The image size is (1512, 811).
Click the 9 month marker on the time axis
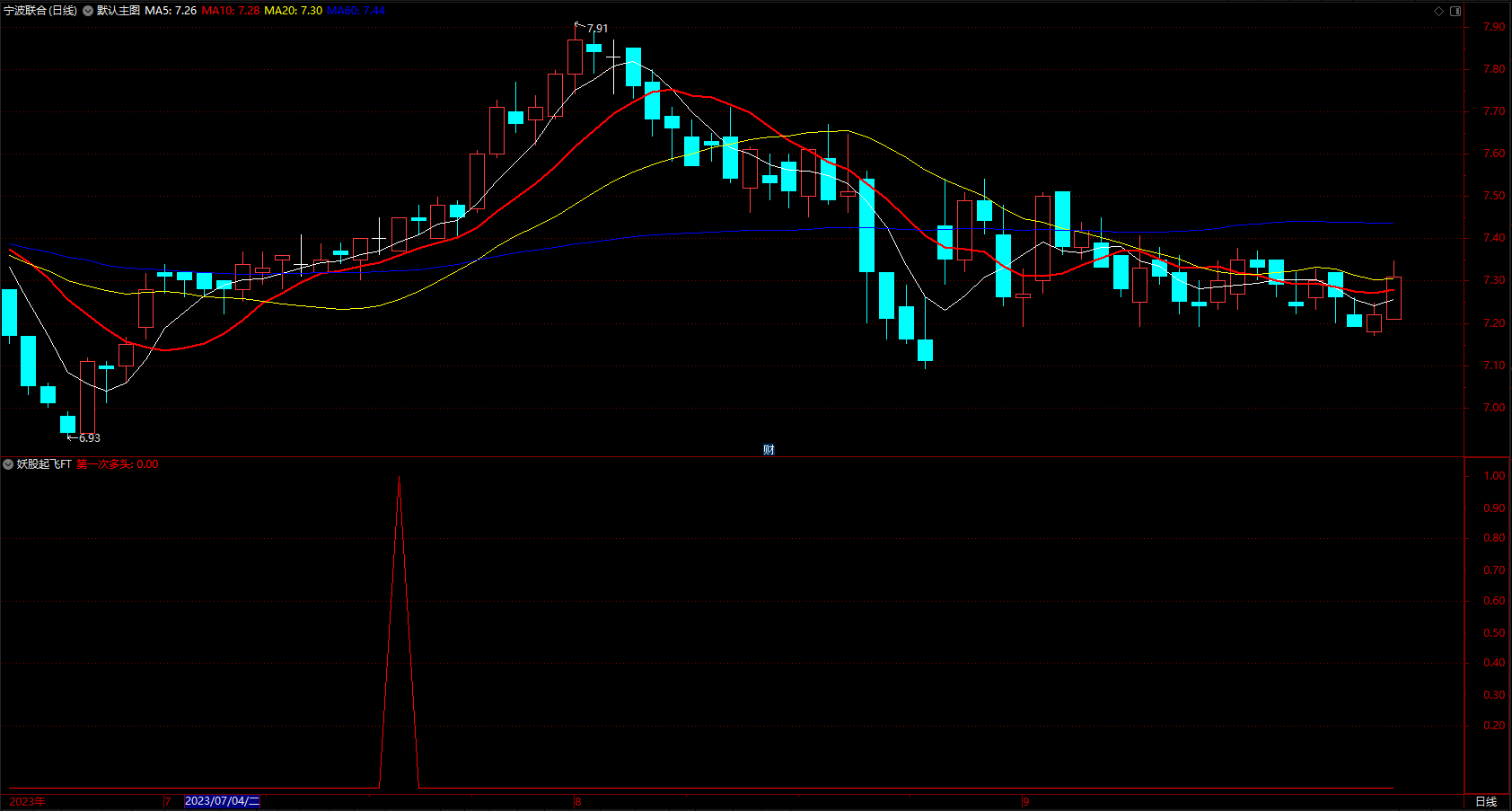(1025, 801)
